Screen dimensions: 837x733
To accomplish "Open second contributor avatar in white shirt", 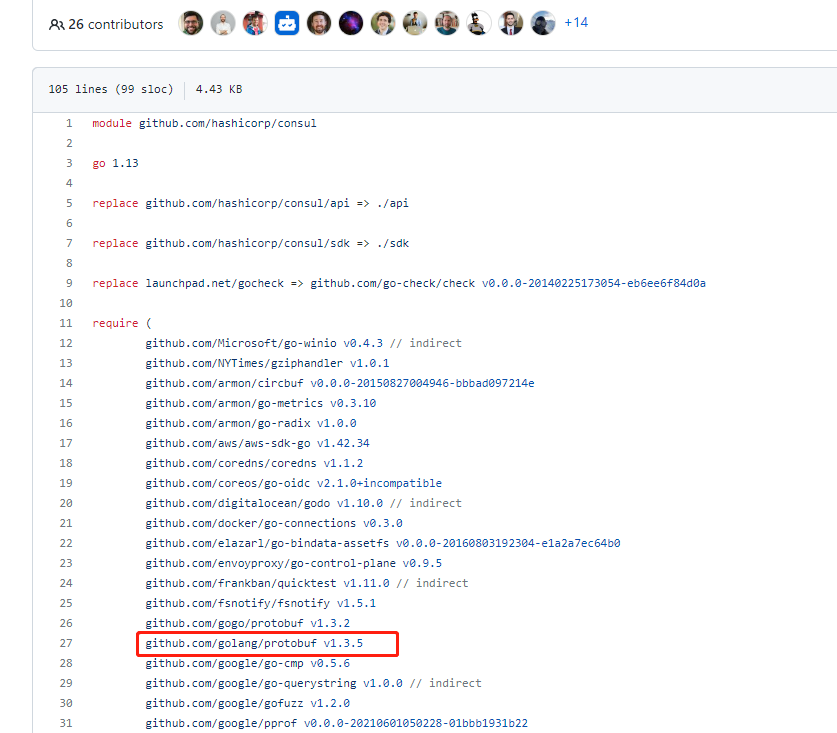I will click(x=223, y=23).
